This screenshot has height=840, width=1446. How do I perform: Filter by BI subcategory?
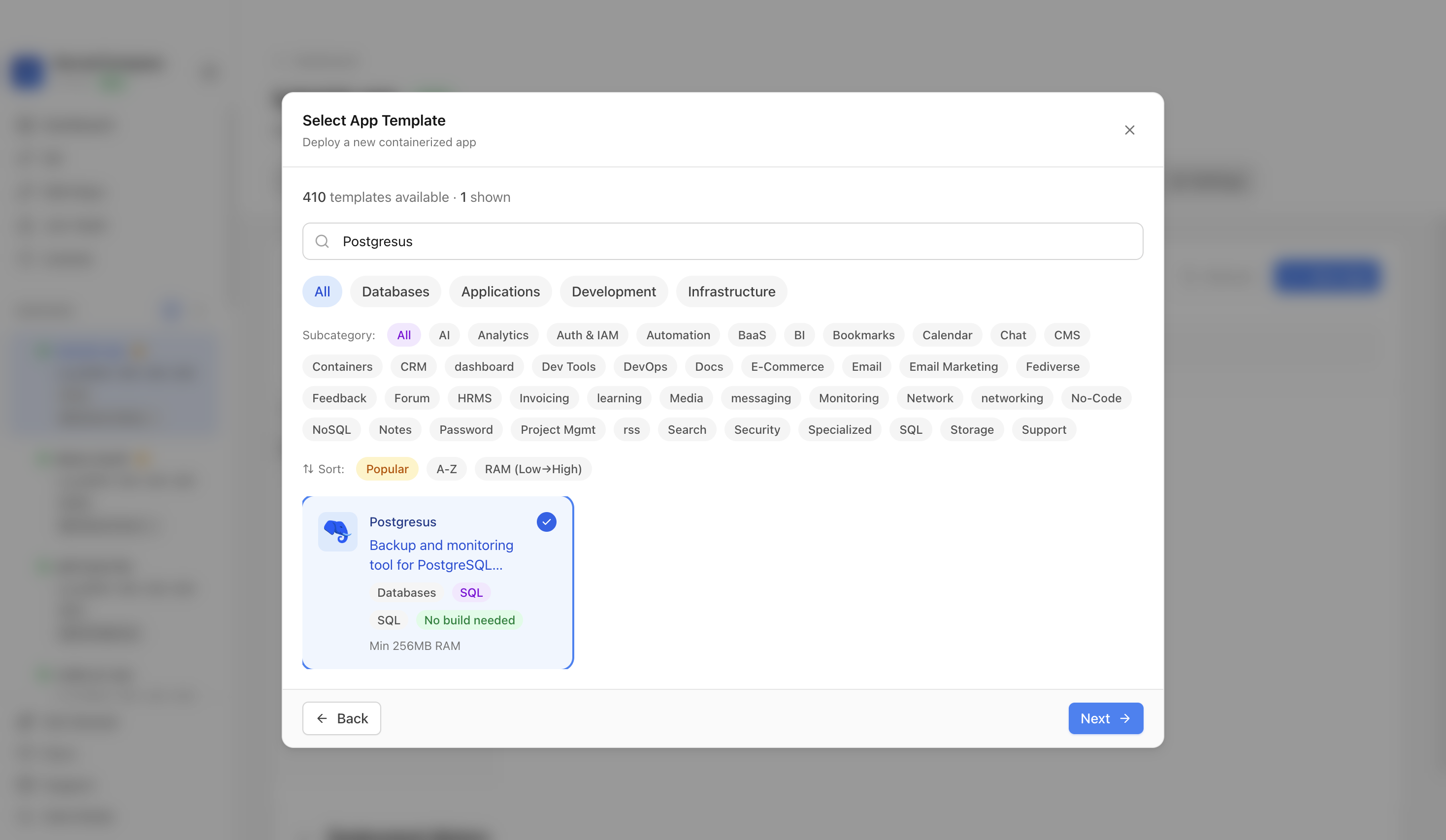click(x=799, y=335)
